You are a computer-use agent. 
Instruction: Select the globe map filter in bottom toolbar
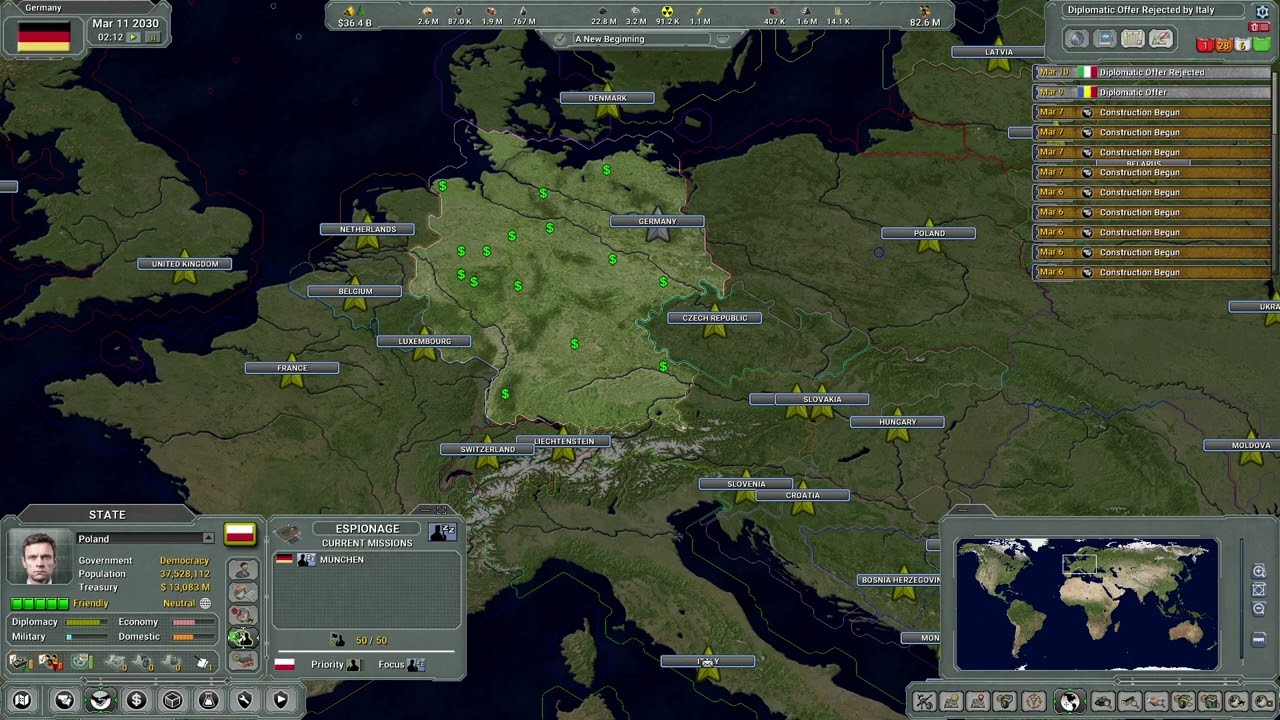coord(1070,702)
